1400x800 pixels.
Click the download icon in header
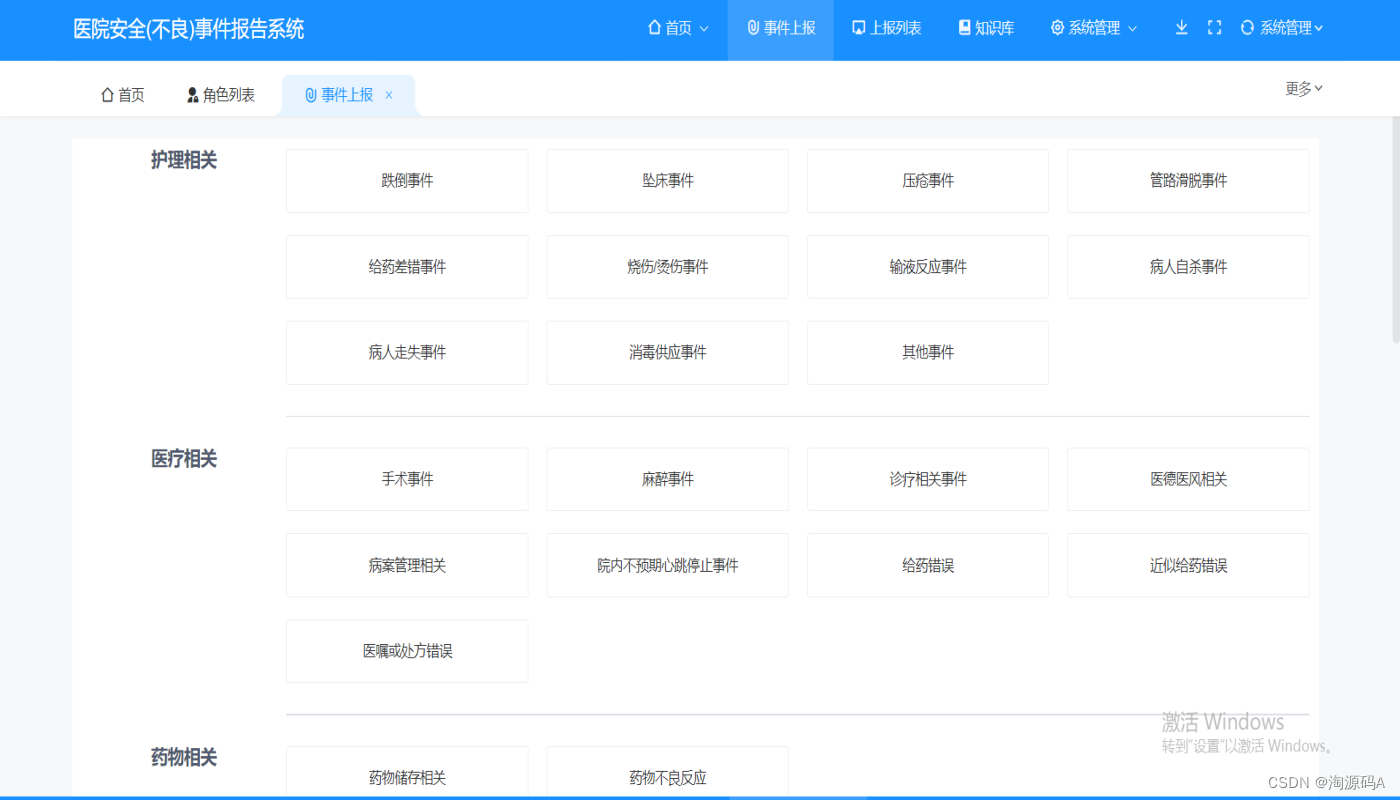click(1181, 28)
